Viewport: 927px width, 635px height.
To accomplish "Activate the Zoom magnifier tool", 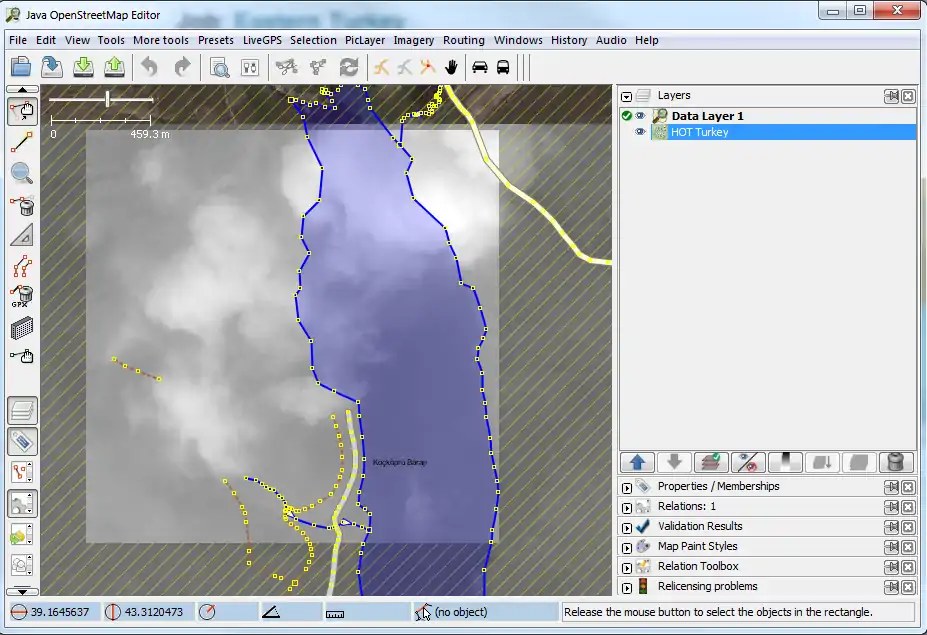I will click(x=22, y=173).
